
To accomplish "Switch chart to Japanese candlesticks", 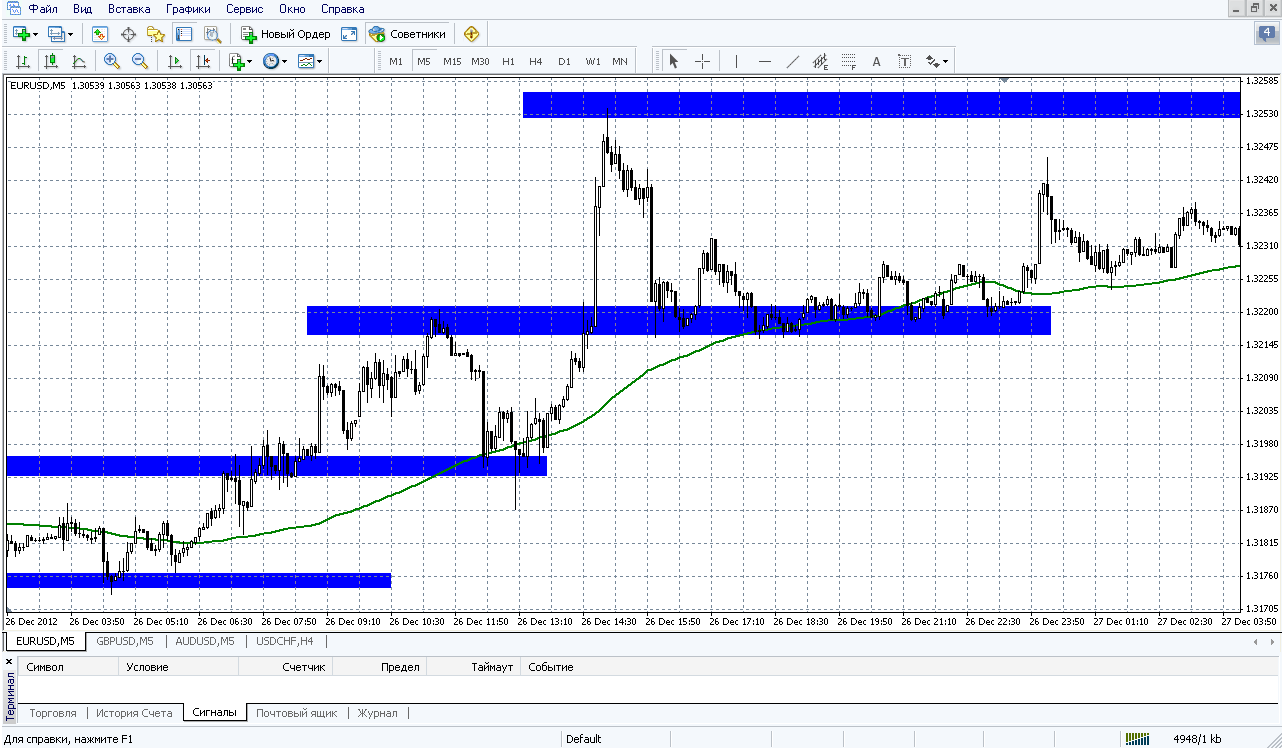I will pos(51,61).
